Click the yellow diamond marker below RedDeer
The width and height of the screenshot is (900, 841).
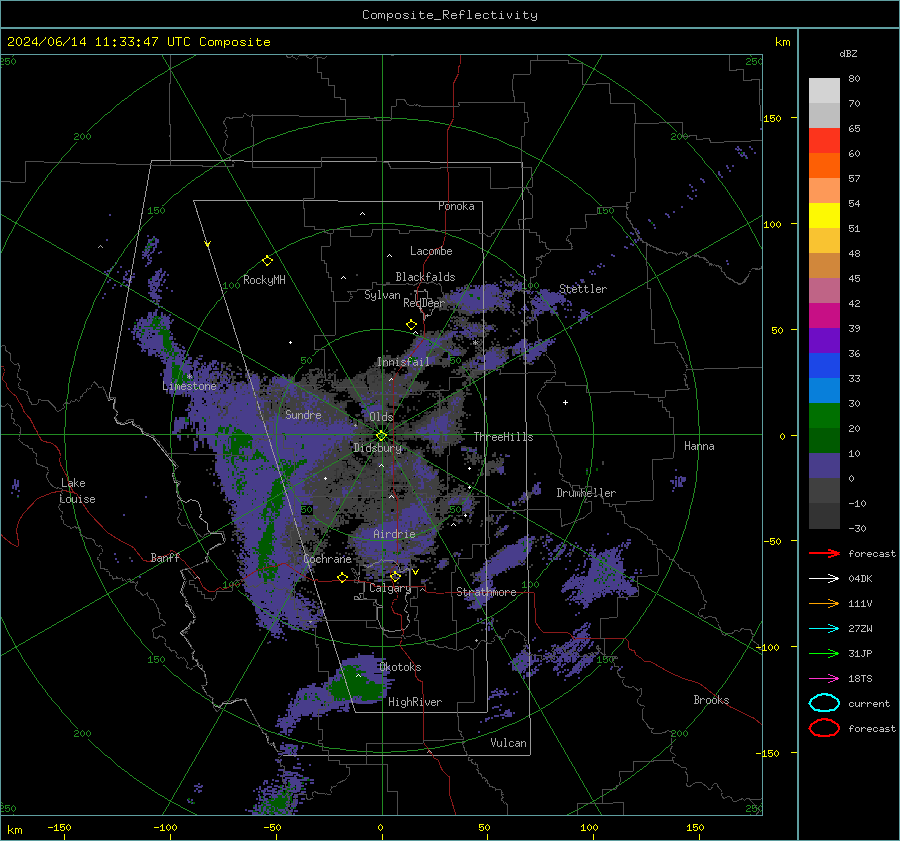[411, 325]
